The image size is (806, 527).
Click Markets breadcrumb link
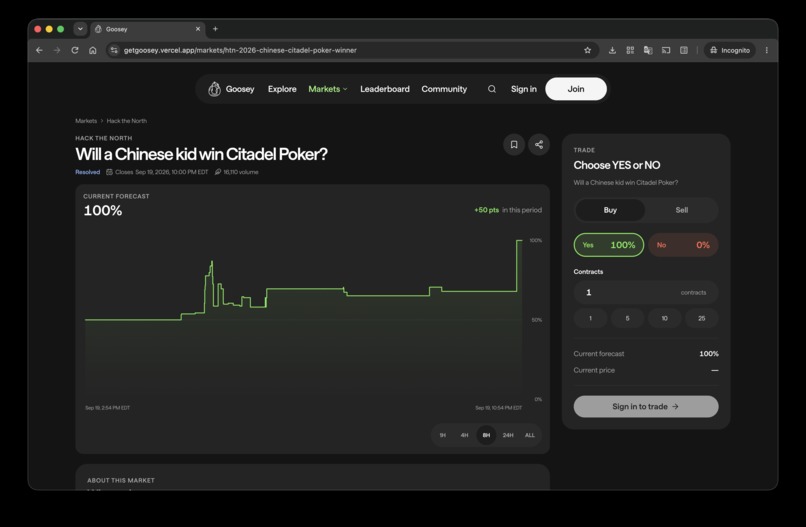point(86,121)
